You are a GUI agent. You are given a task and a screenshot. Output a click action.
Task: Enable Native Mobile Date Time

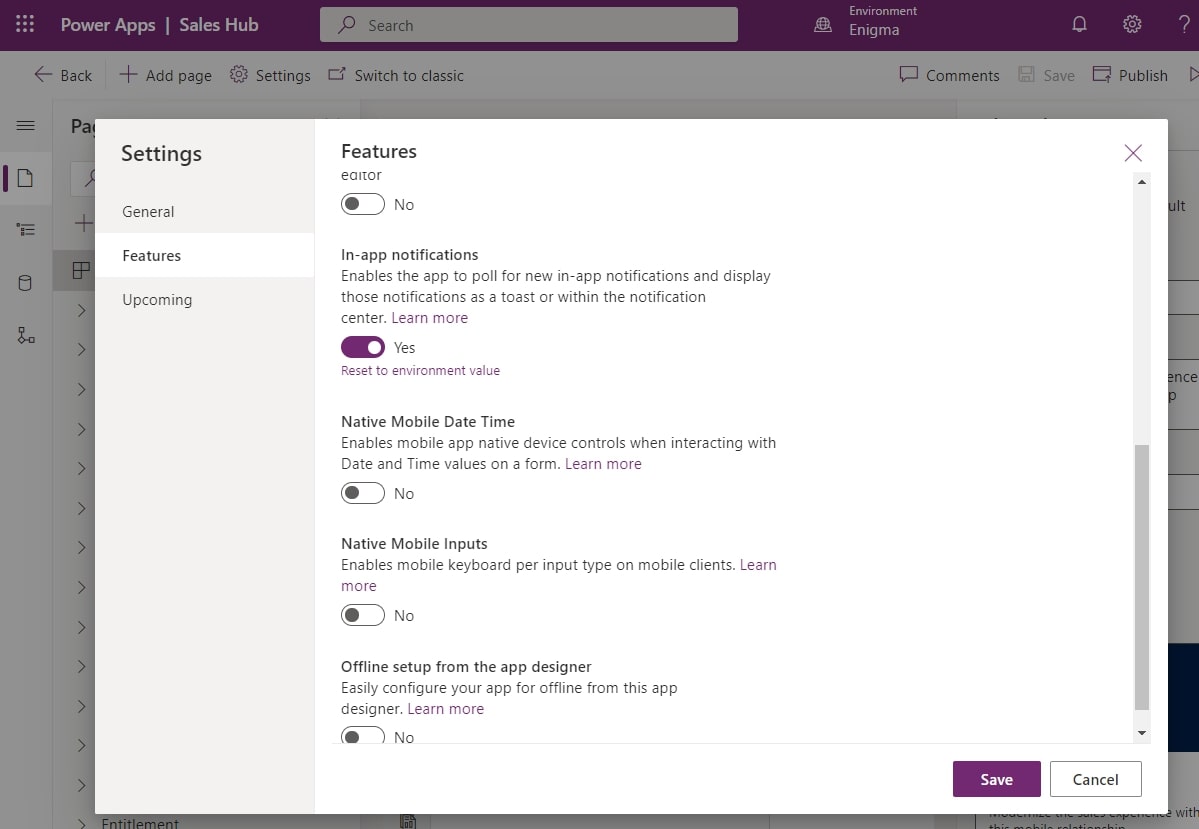point(362,492)
